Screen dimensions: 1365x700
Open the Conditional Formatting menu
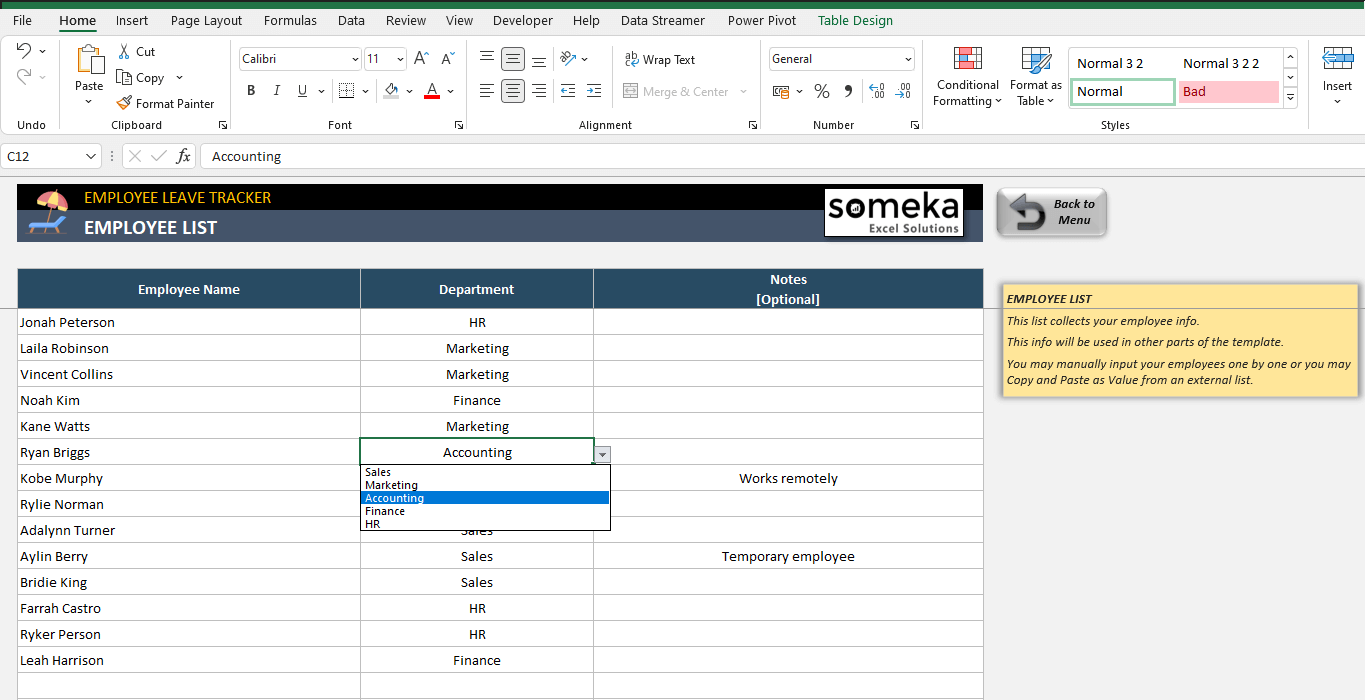click(x=966, y=76)
